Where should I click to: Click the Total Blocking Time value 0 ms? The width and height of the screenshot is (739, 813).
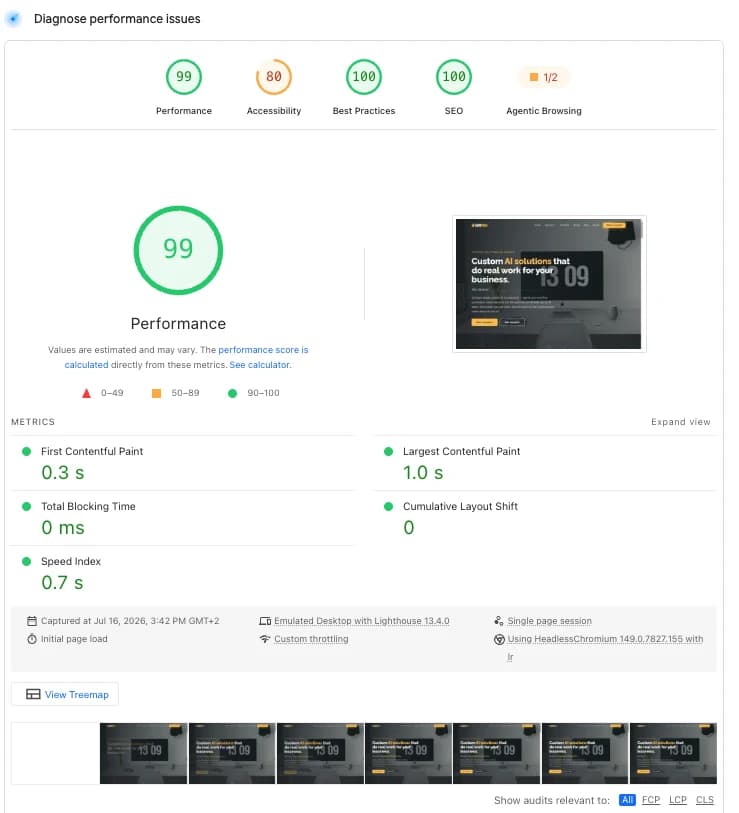click(63, 528)
